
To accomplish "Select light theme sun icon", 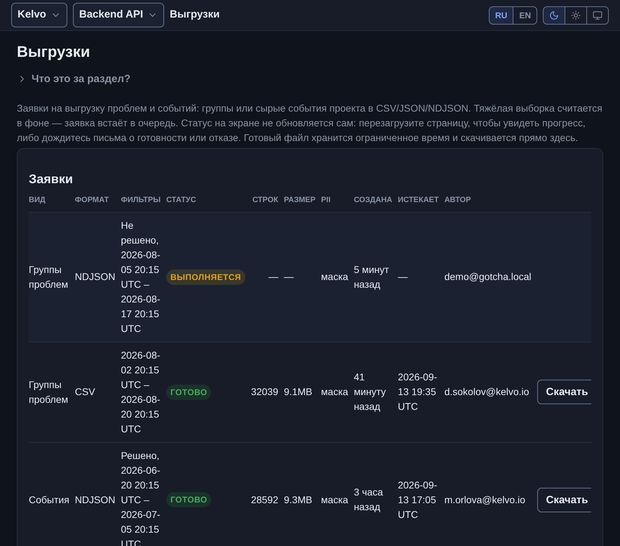I will (575, 15).
